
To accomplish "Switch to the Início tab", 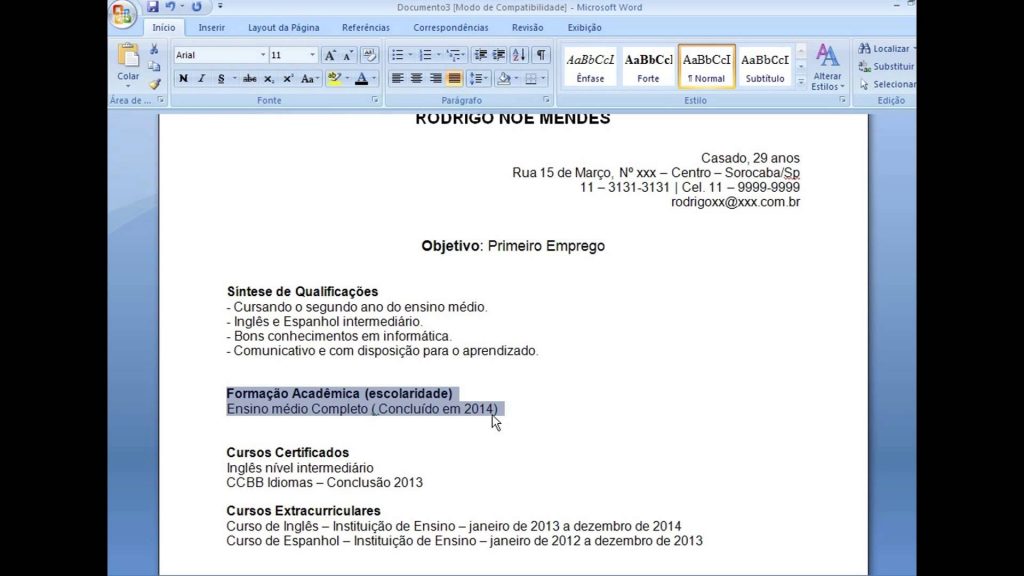I will [163, 27].
